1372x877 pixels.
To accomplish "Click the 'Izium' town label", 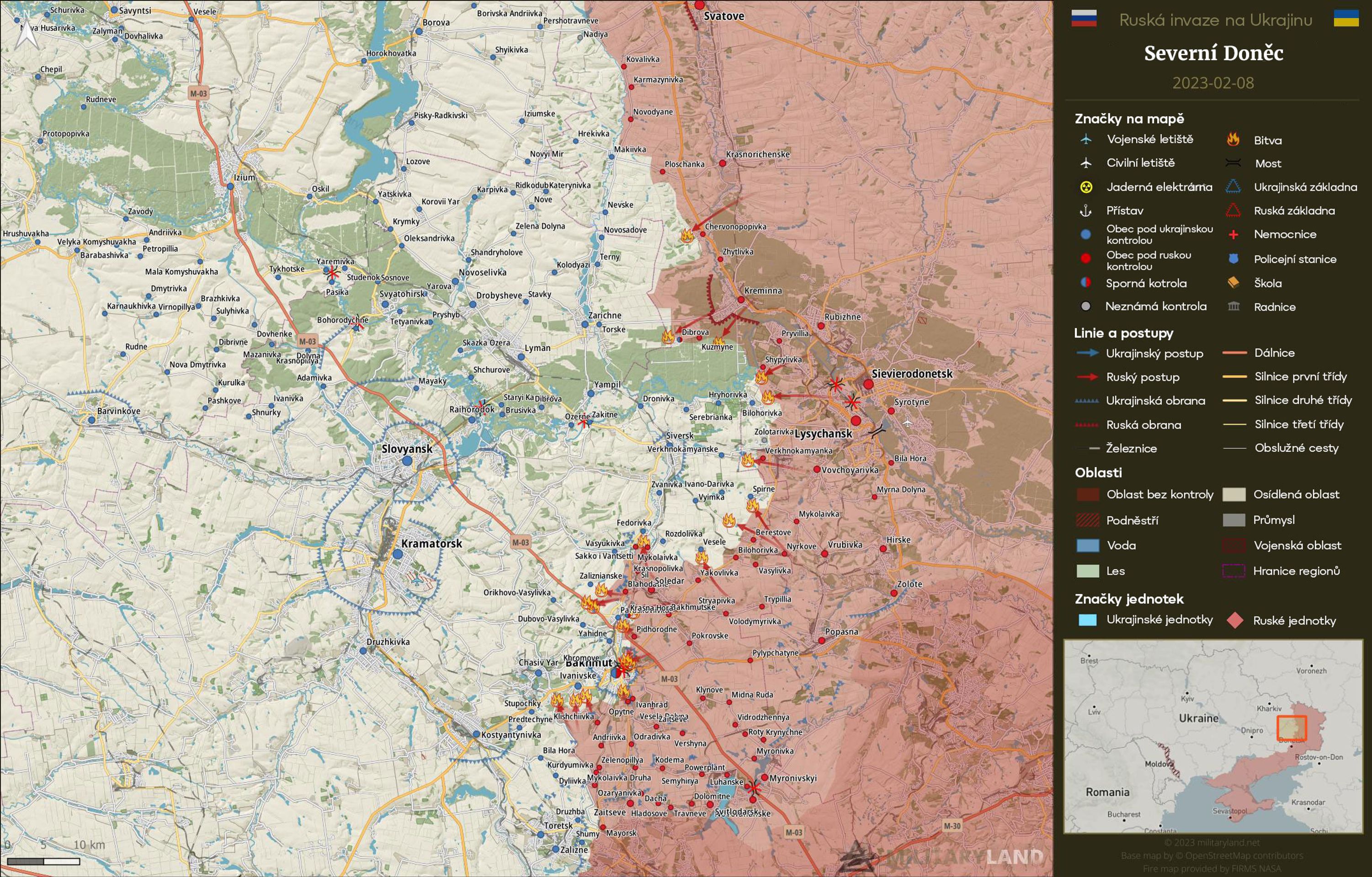I will pyautogui.click(x=245, y=177).
